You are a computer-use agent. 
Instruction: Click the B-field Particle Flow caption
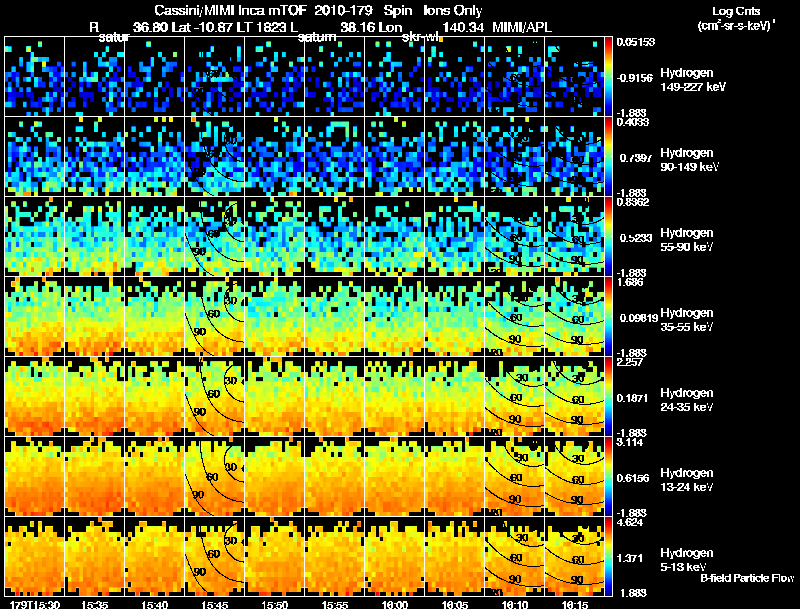(x=747, y=578)
